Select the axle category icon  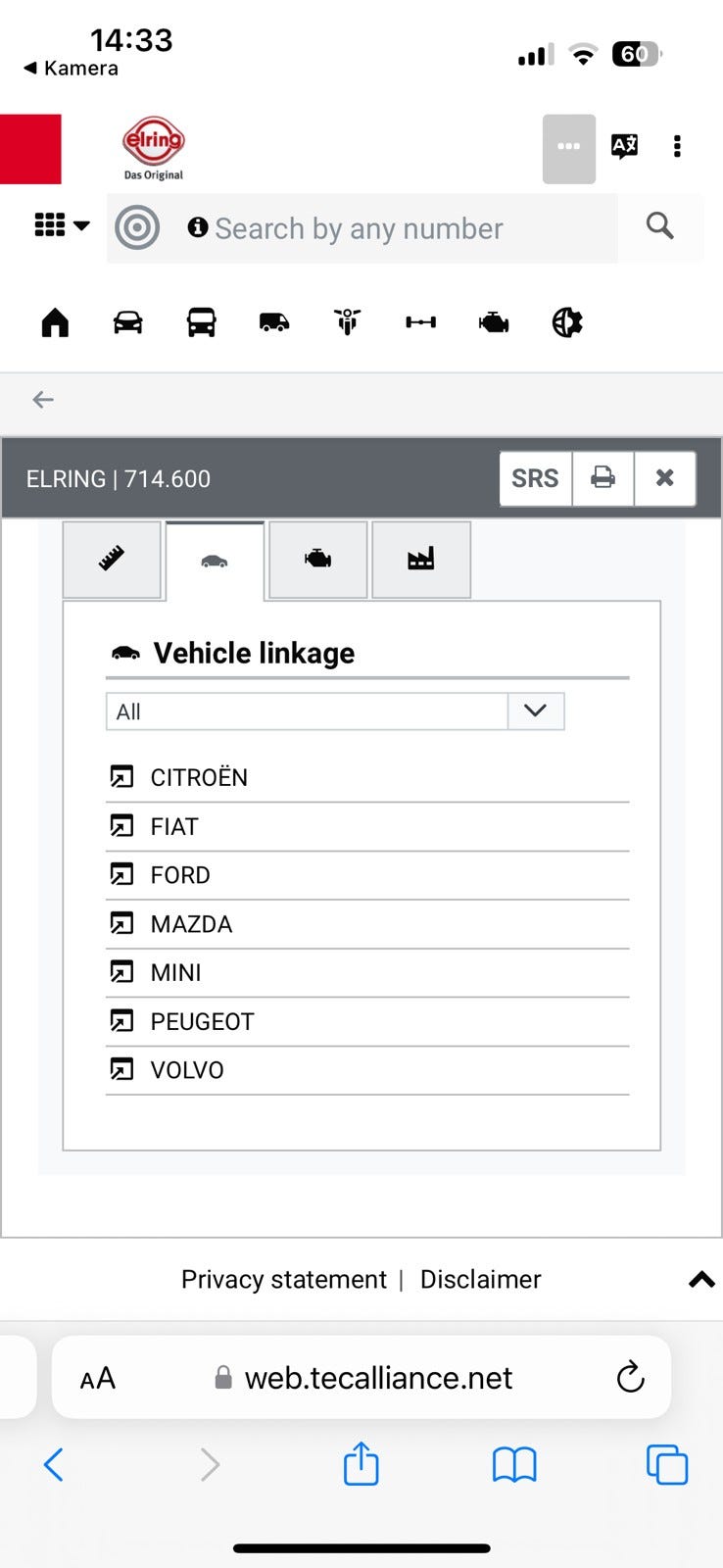click(x=421, y=322)
